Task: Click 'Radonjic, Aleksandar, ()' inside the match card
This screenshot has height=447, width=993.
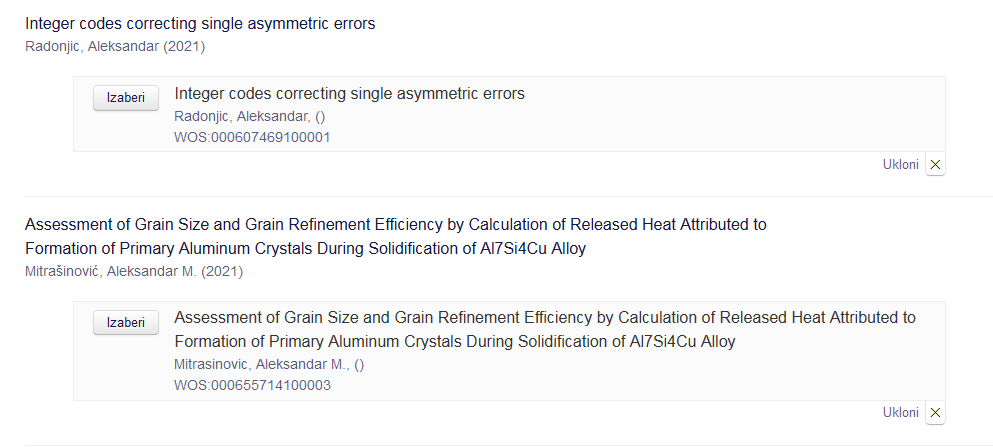Action: (x=249, y=116)
